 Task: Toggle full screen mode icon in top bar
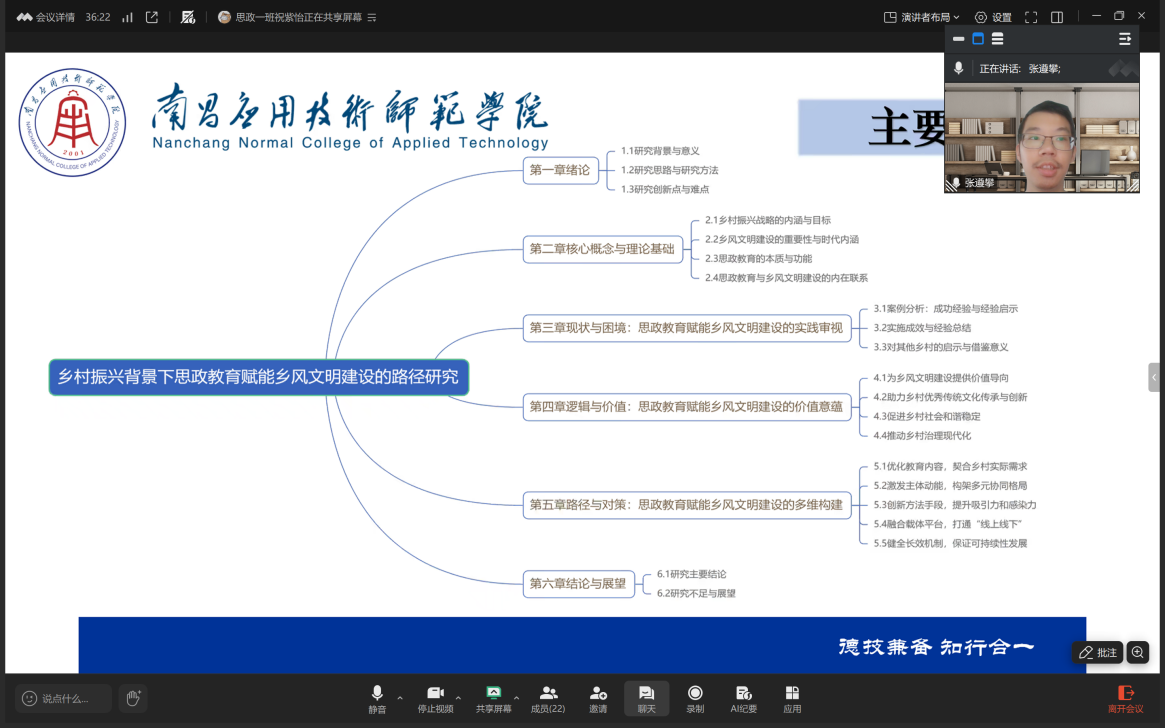[x=1031, y=17]
